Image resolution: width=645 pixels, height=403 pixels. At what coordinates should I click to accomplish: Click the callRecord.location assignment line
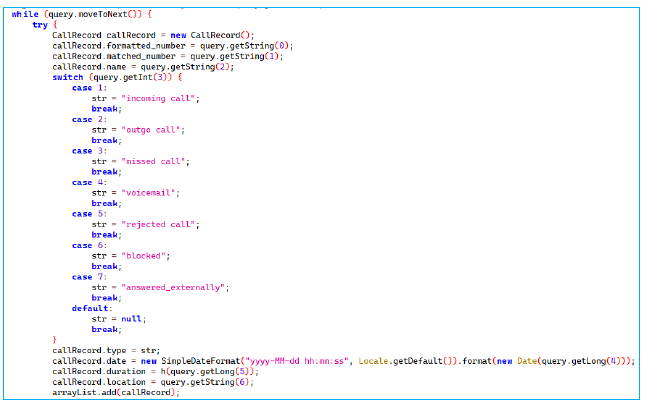coord(153,382)
